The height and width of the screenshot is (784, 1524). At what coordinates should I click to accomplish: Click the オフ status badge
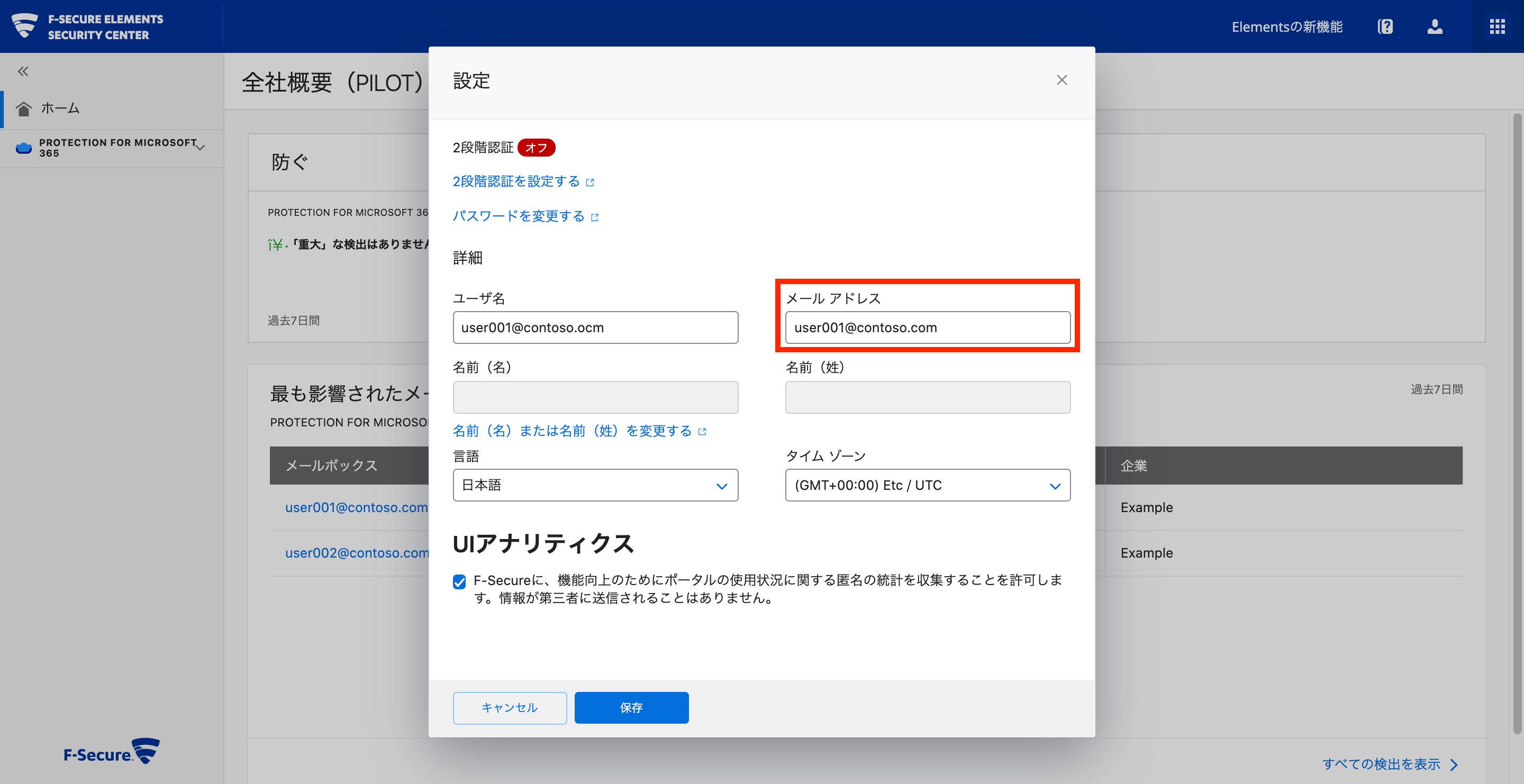coord(536,148)
